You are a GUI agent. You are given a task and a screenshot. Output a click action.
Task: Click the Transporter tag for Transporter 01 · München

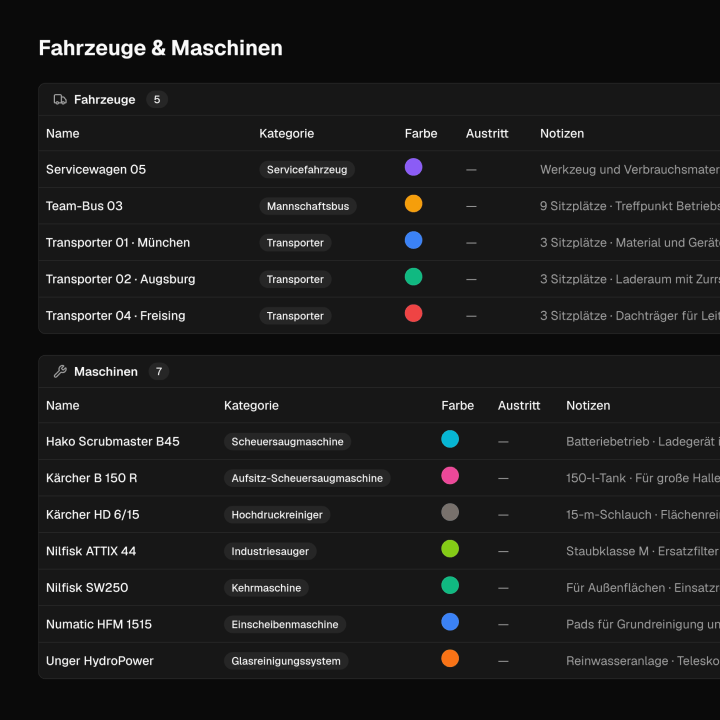point(295,242)
